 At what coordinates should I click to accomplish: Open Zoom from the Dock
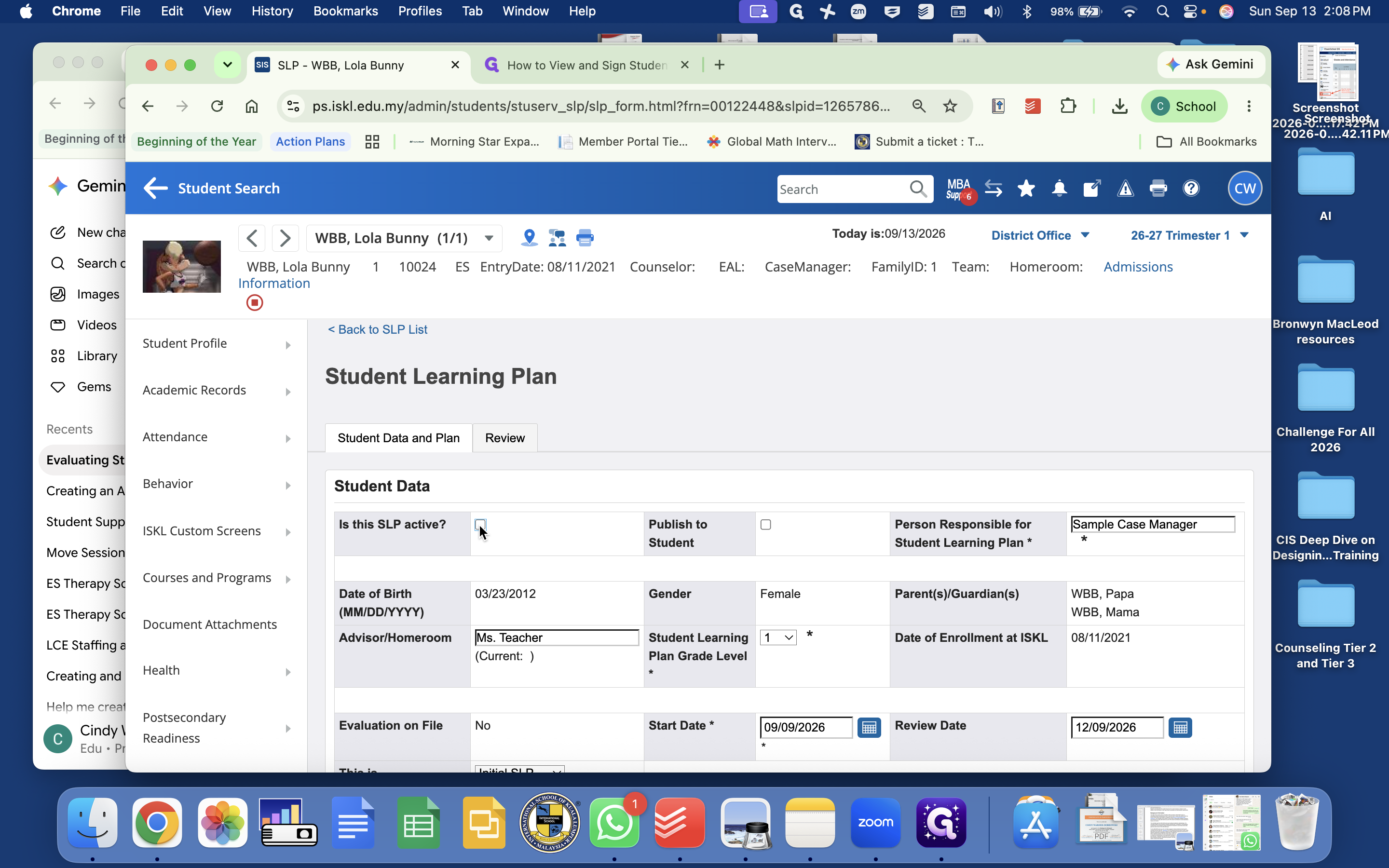[875, 823]
